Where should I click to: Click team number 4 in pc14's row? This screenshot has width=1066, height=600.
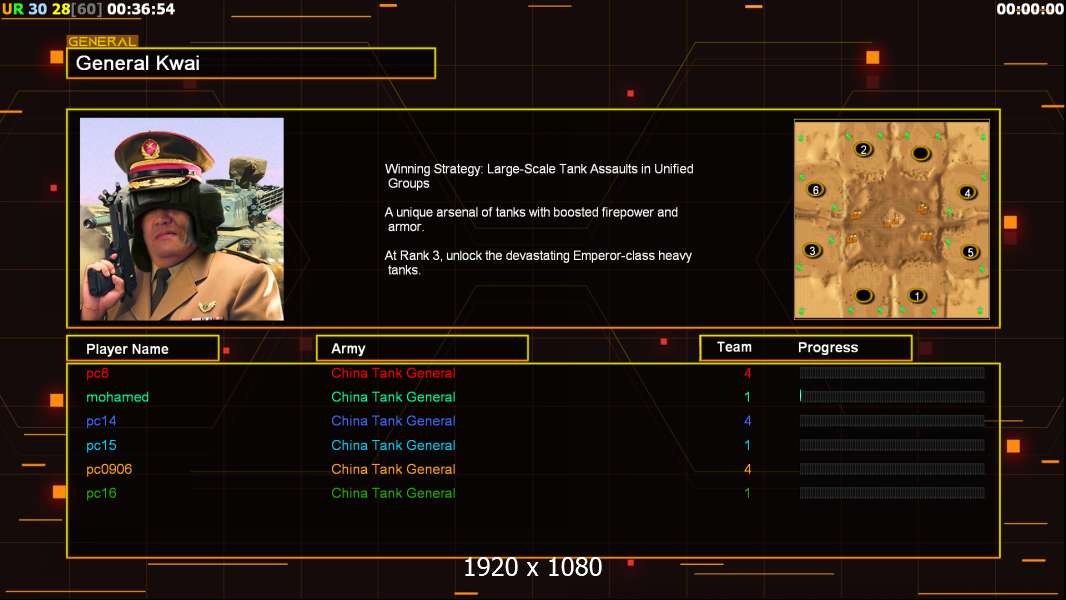click(x=747, y=421)
